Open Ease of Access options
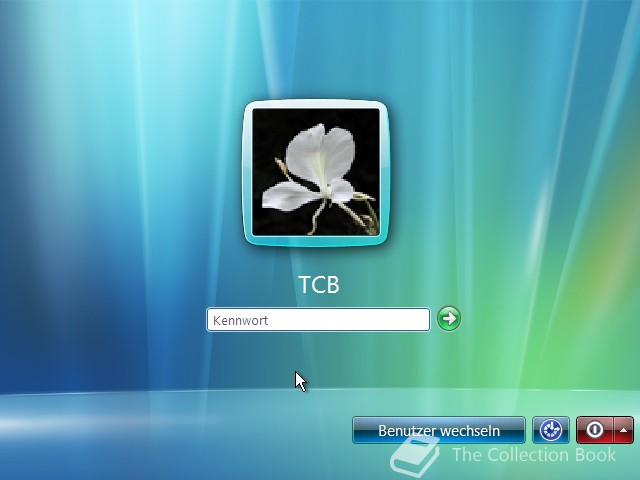This screenshot has width=640, height=480. coord(551,430)
